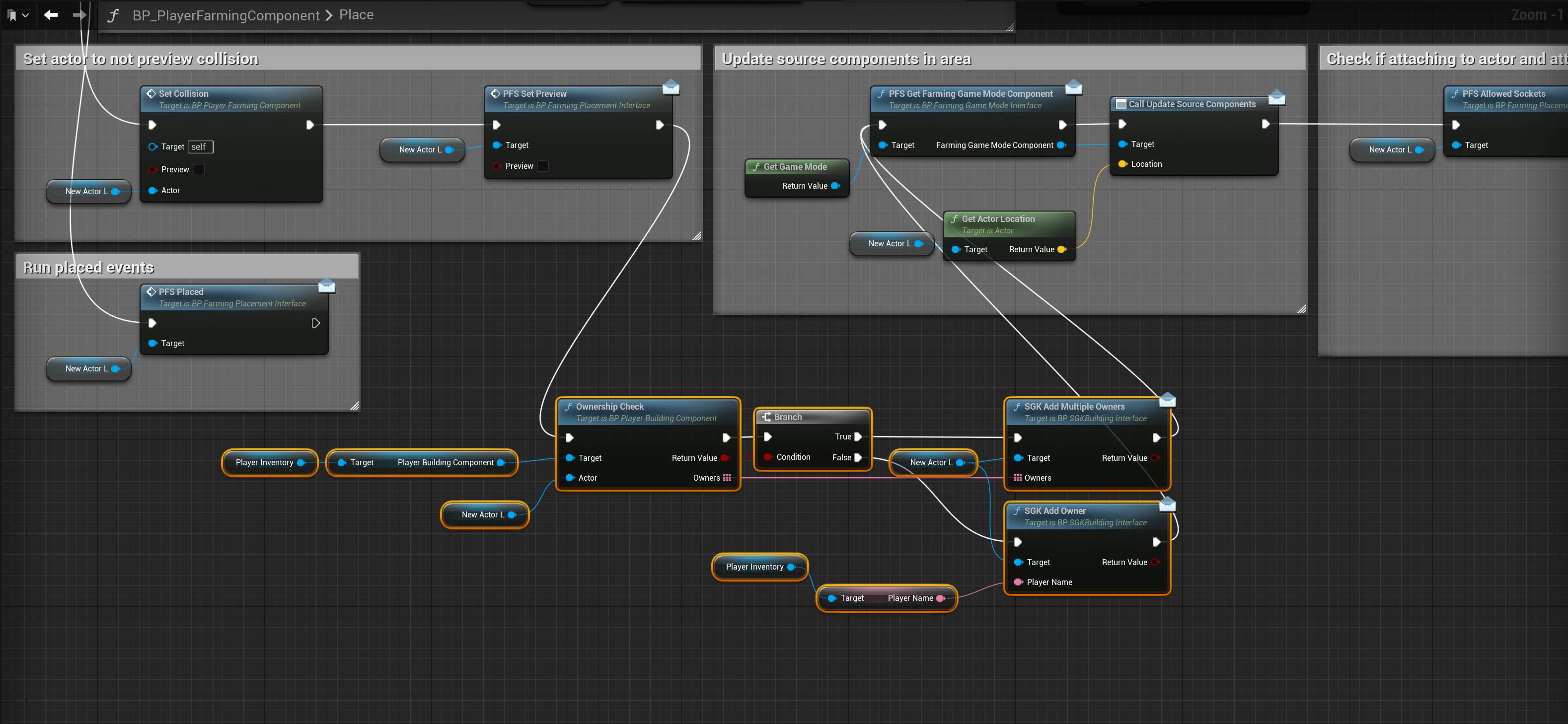Click envelope icon on PFS Placed node
This screenshot has height=724, width=1568.
point(327,286)
